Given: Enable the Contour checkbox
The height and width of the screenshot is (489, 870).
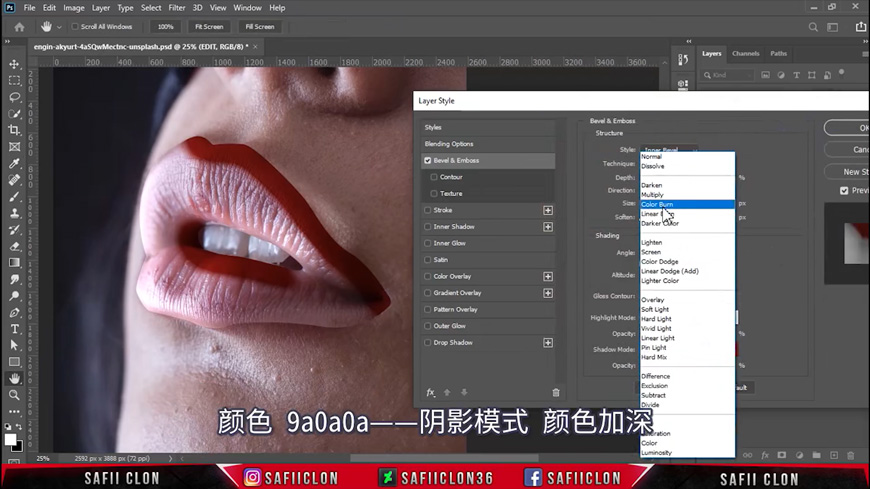Looking at the screenshot, I should [x=434, y=177].
